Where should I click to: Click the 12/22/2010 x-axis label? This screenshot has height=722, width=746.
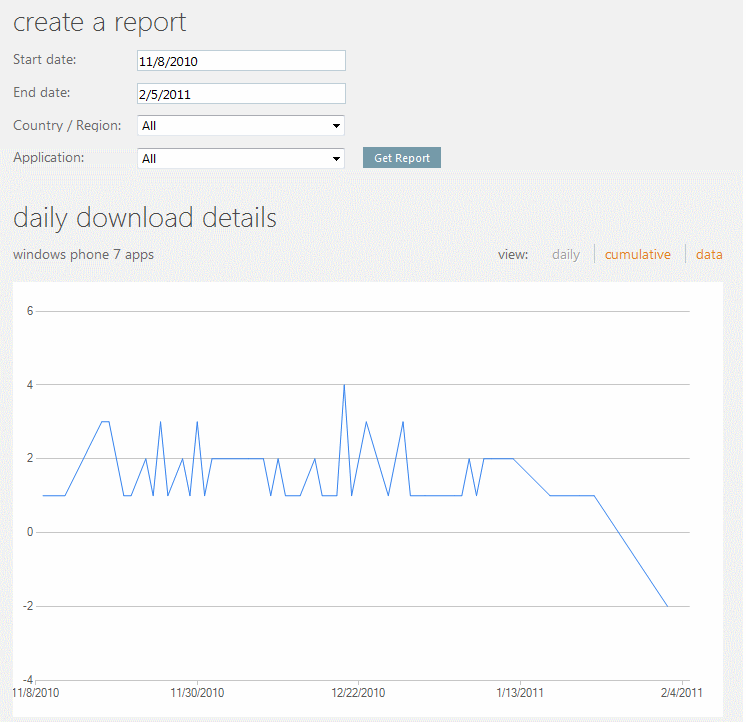358,693
